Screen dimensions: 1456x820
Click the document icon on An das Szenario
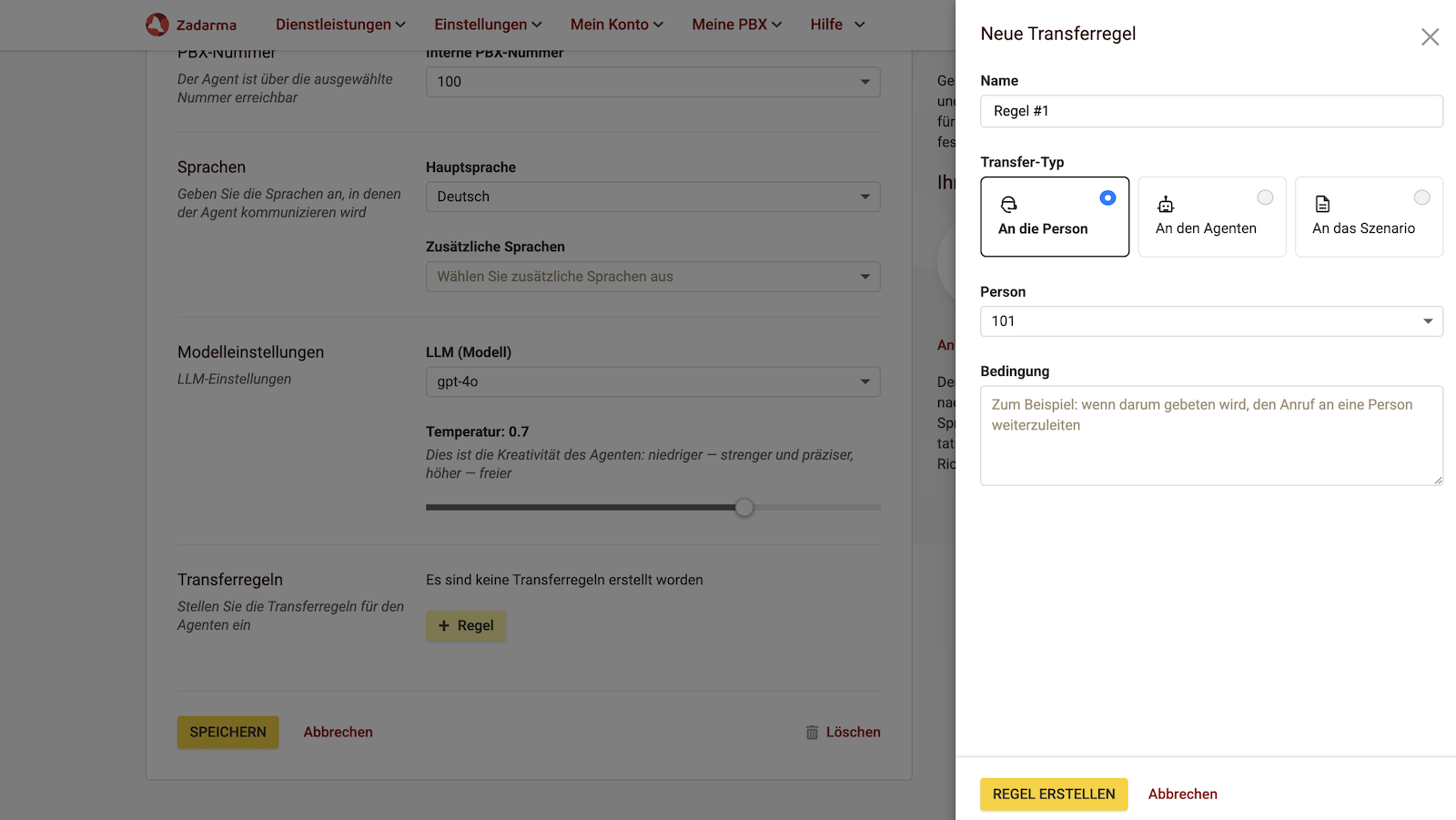(1322, 205)
